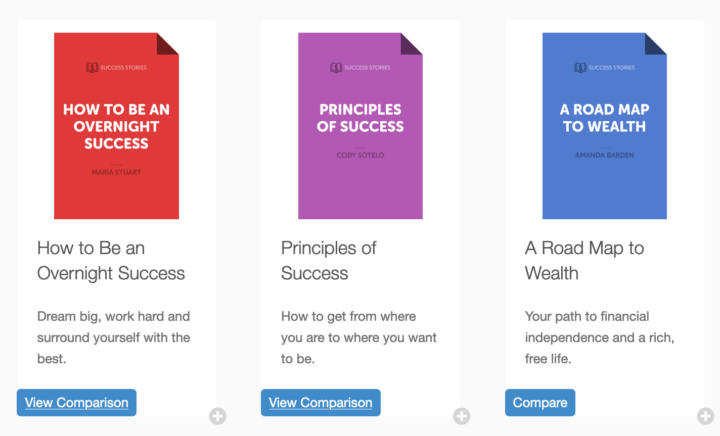Open the purple Principles of Success cover

pyautogui.click(x=360, y=125)
